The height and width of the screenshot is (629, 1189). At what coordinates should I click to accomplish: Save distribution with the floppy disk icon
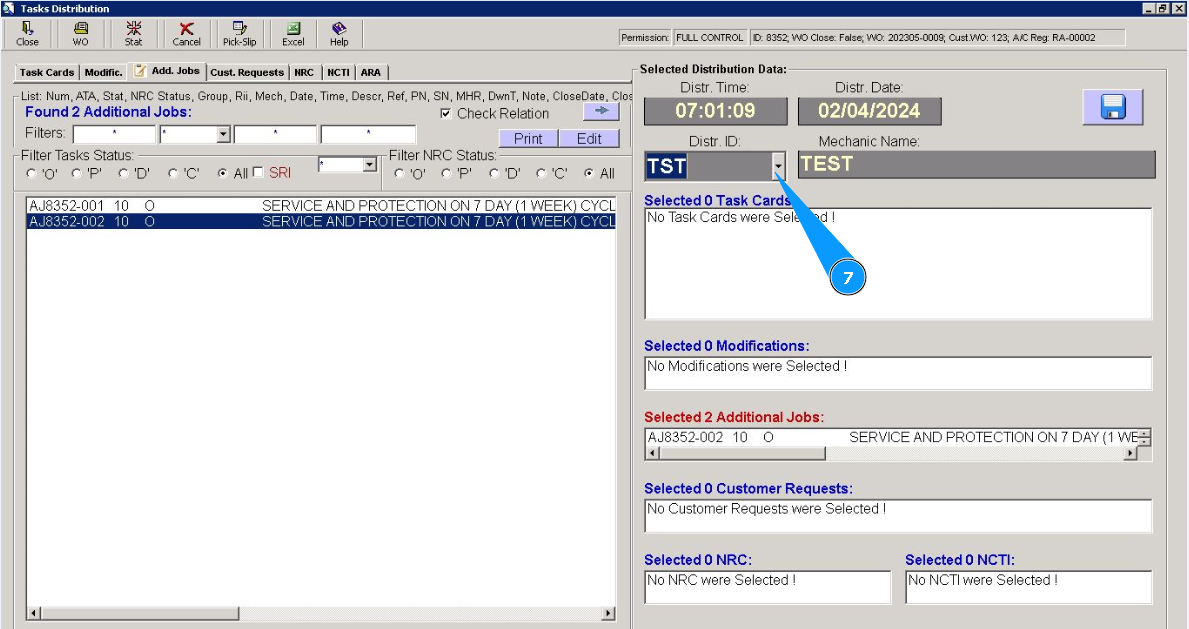pyautogui.click(x=1112, y=107)
